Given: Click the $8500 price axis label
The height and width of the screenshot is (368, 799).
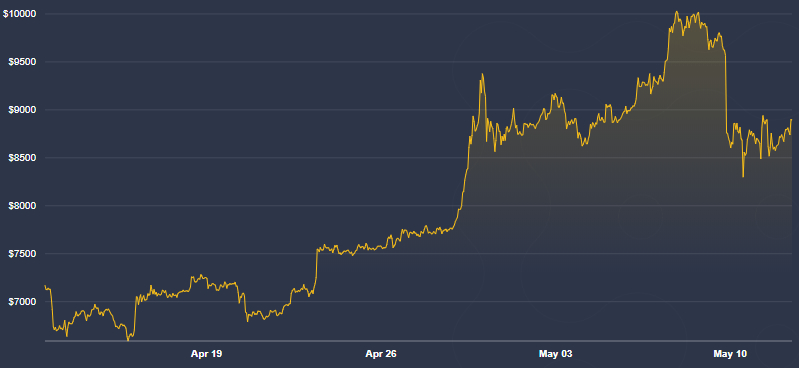Looking at the screenshot, I should (21, 157).
